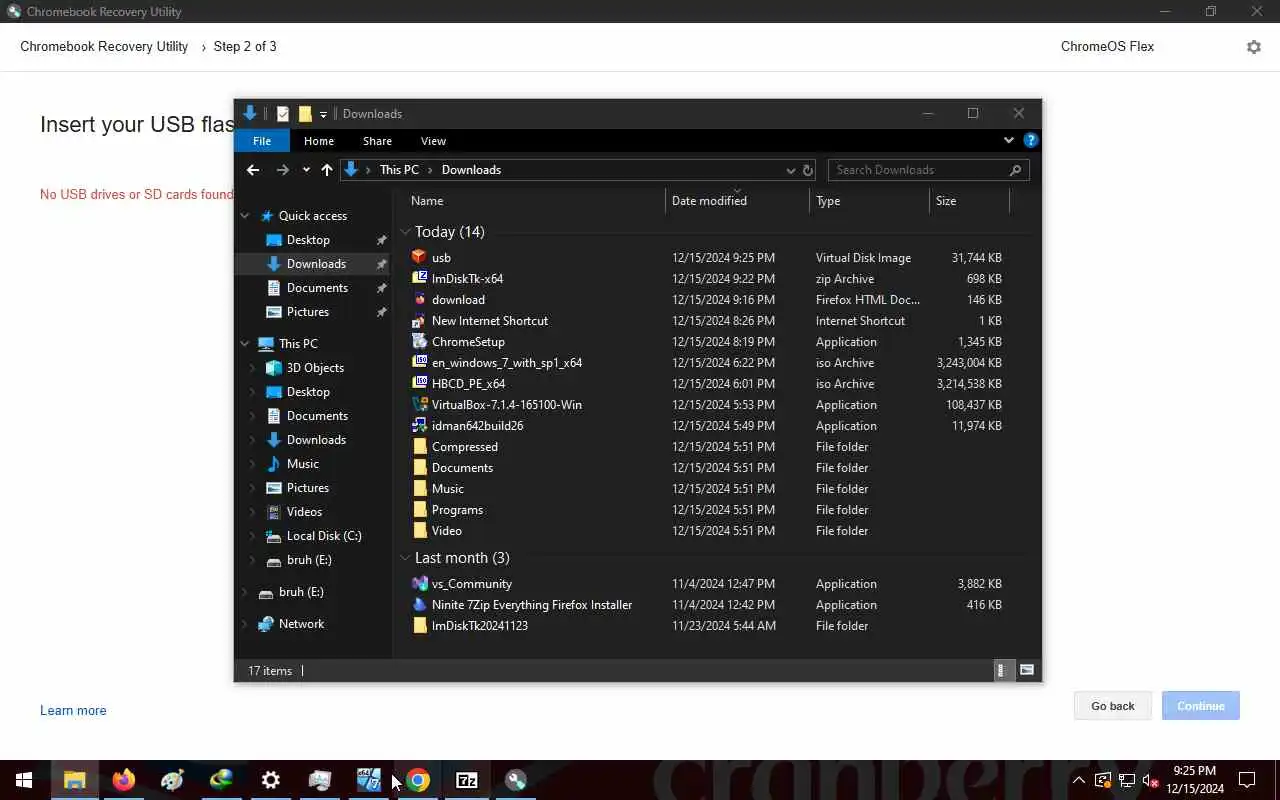Select the vs_Community application file
Screen dimensions: 1280x800
[x=706, y=584]
